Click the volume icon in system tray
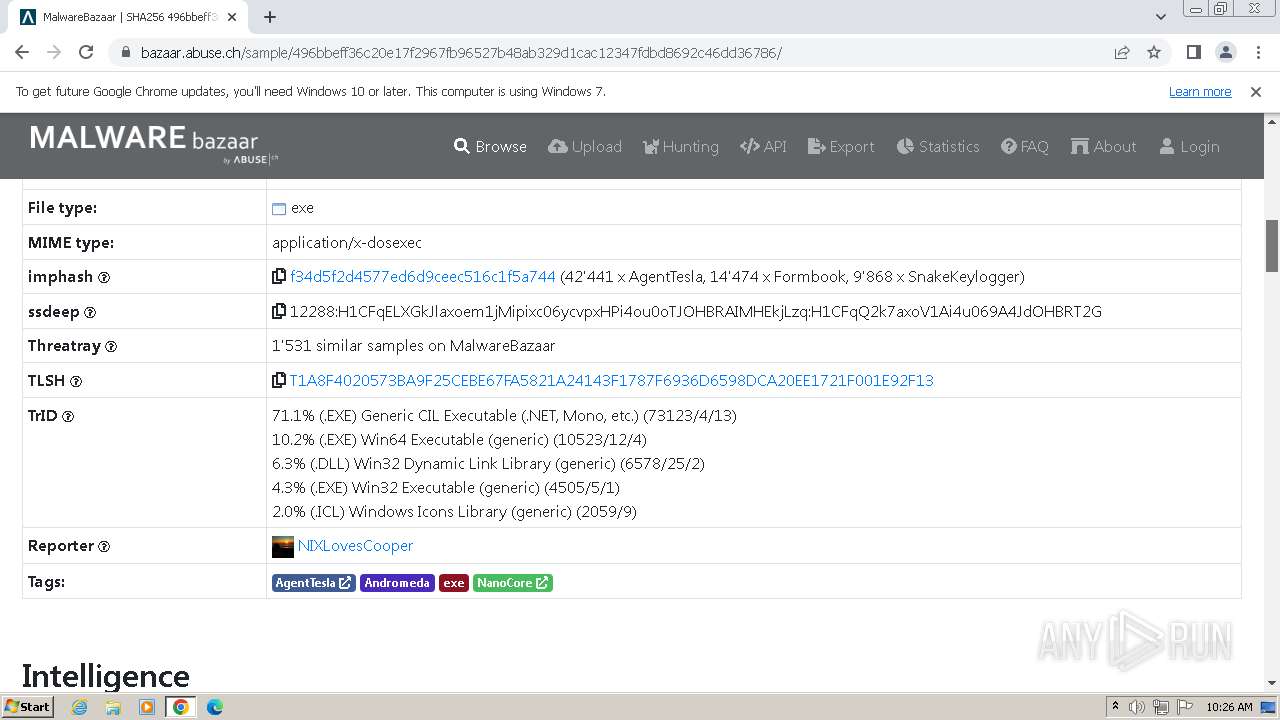The height and width of the screenshot is (720, 1280). coord(1137,707)
